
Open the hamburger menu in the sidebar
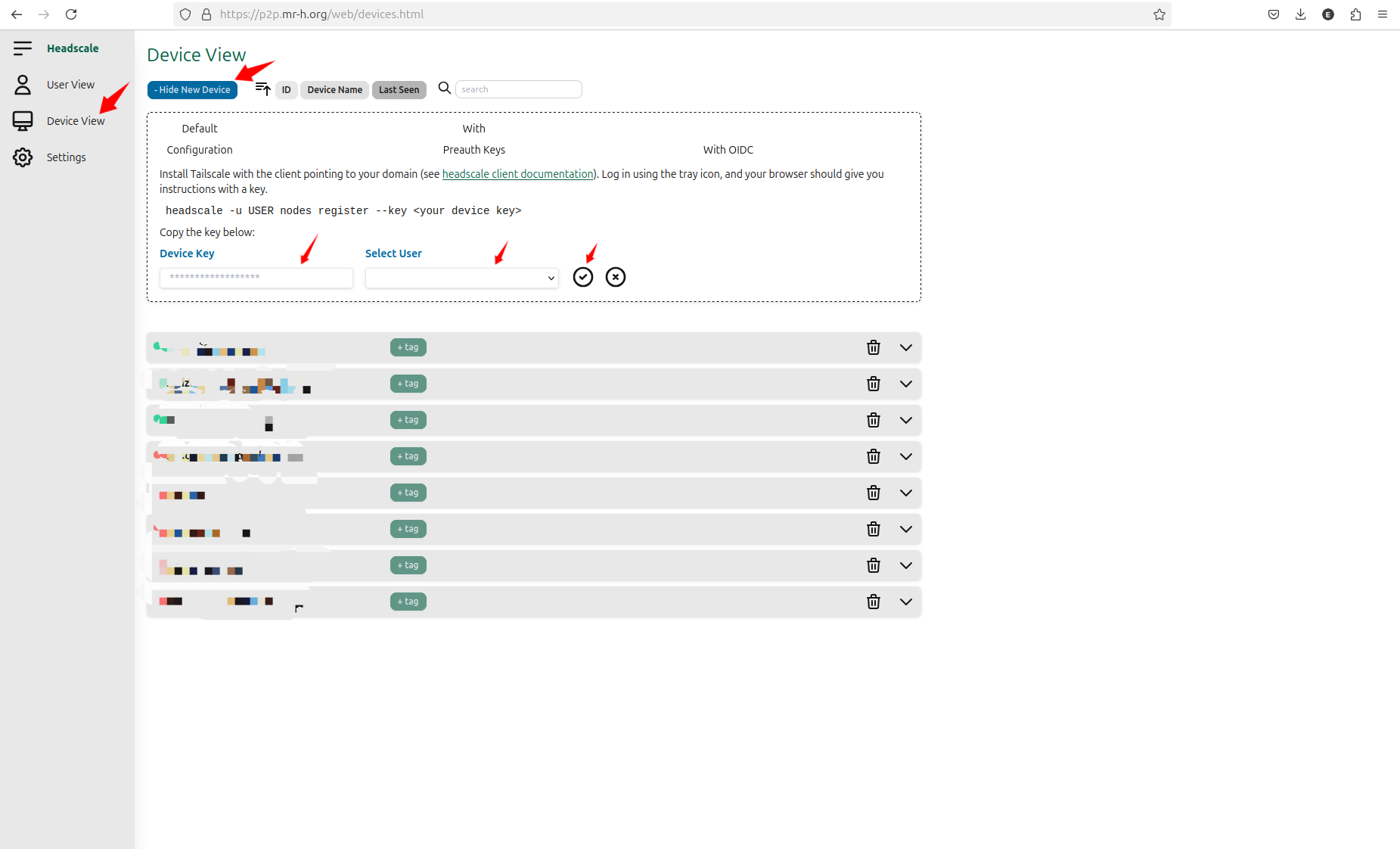tap(23, 48)
